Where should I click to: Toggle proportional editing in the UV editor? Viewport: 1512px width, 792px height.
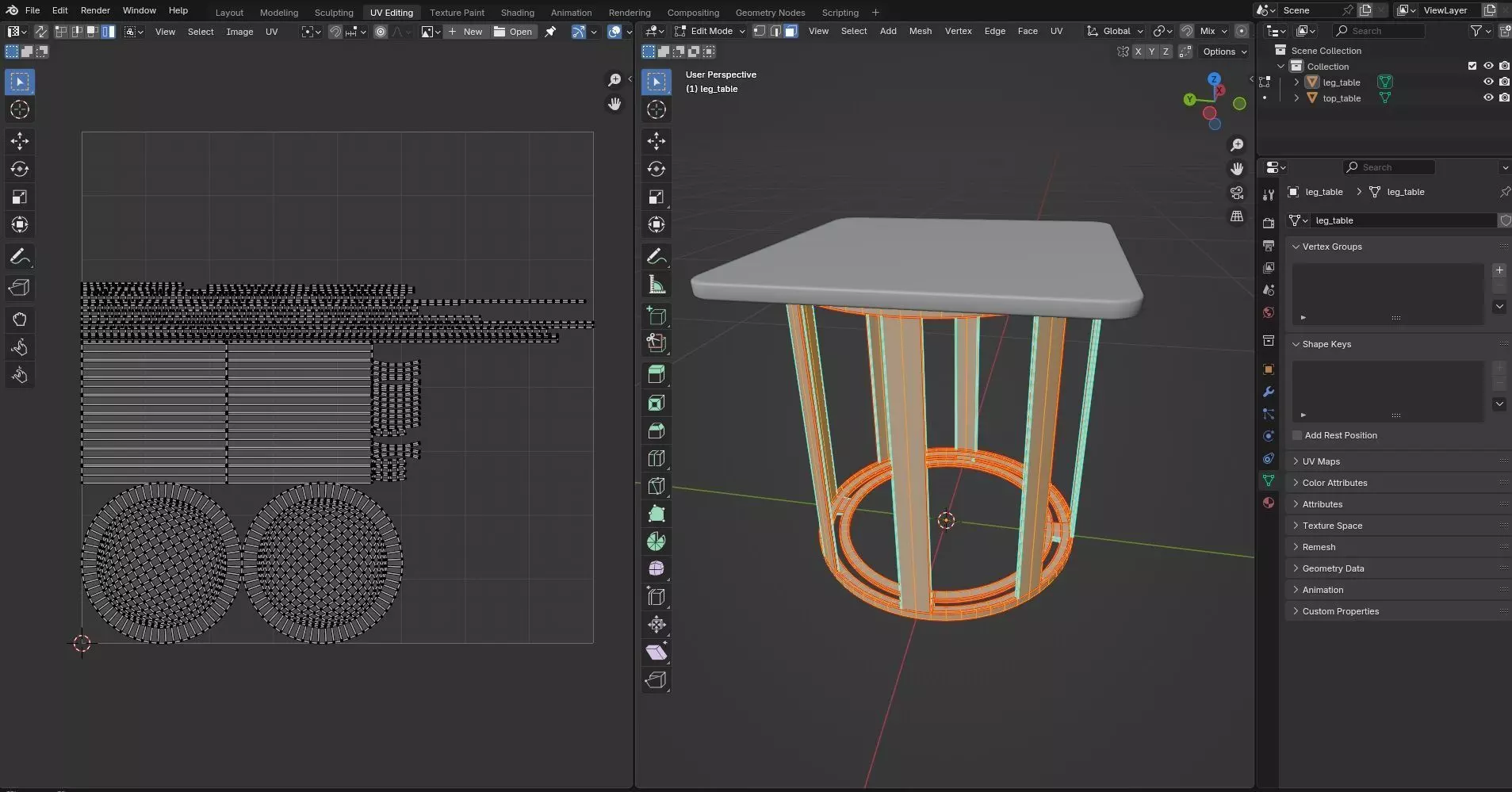(x=381, y=32)
